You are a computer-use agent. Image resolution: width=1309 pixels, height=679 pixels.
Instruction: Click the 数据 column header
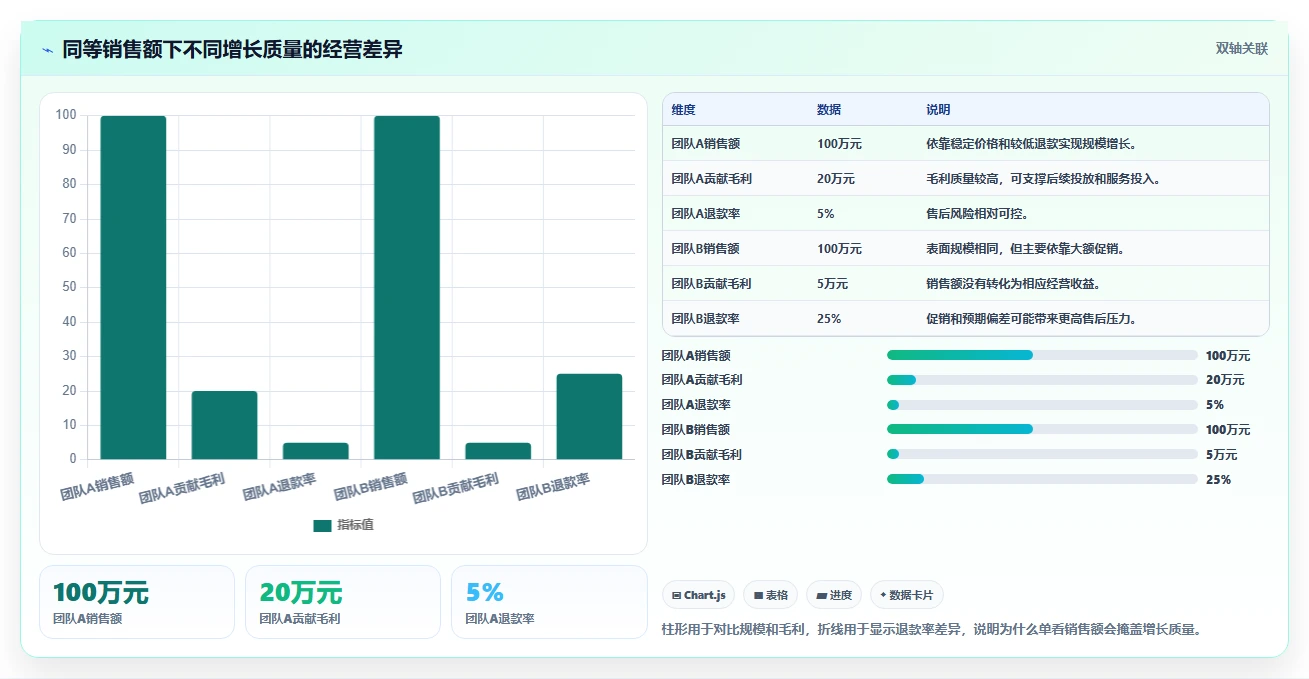(829, 109)
